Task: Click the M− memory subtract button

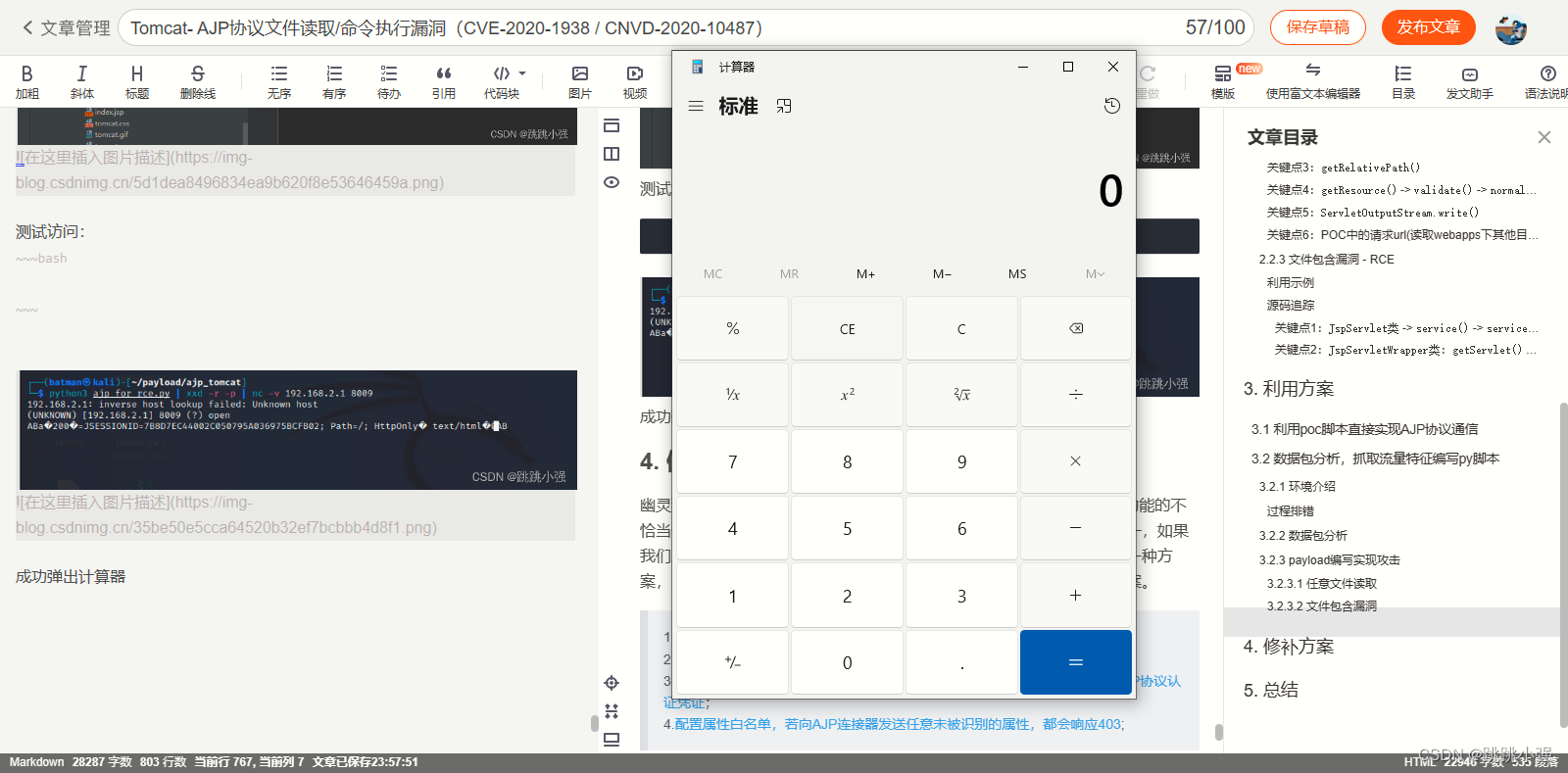Action: (x=942, y=274)
